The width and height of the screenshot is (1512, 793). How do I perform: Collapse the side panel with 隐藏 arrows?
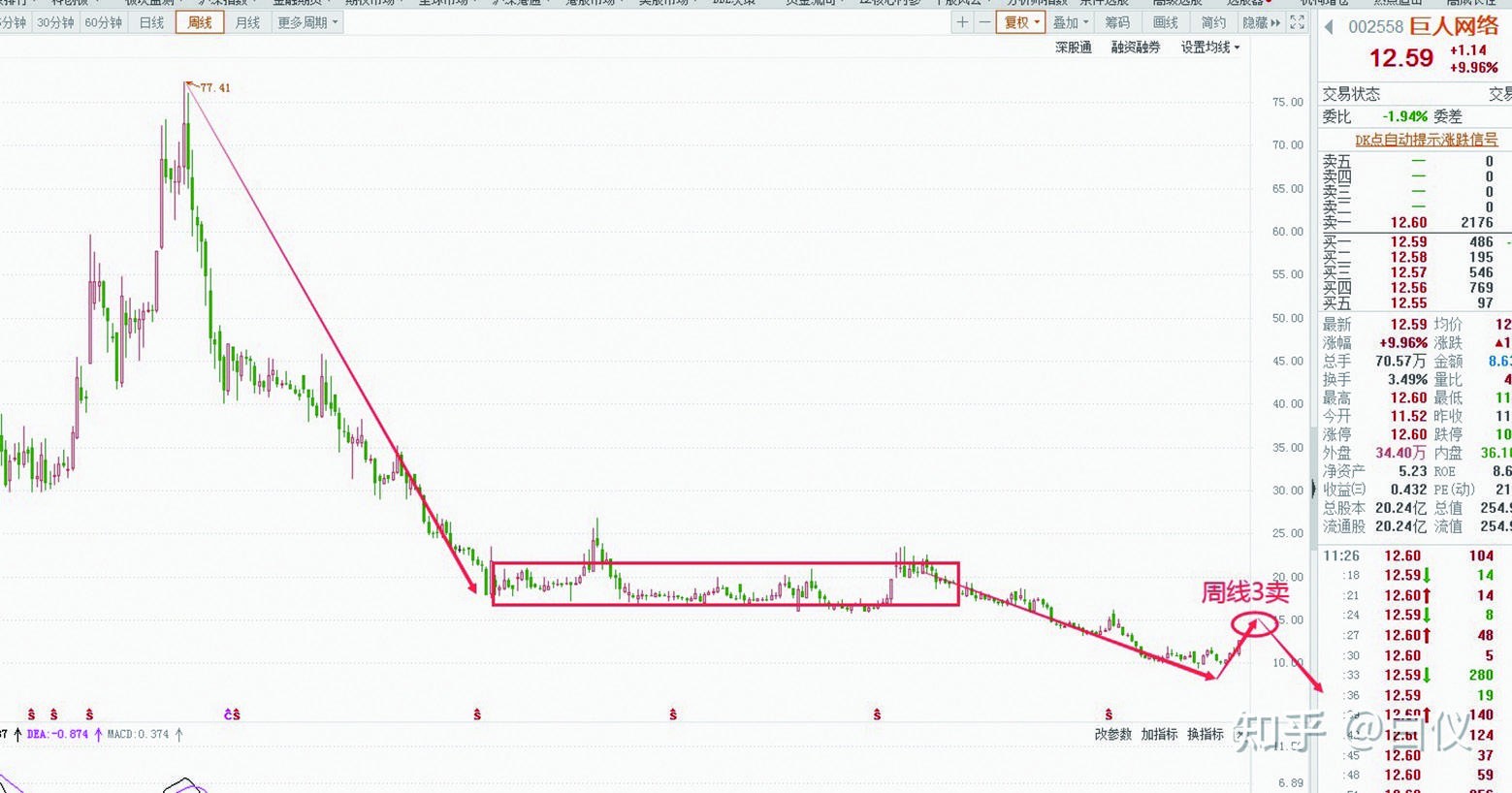pos(1261,22)
